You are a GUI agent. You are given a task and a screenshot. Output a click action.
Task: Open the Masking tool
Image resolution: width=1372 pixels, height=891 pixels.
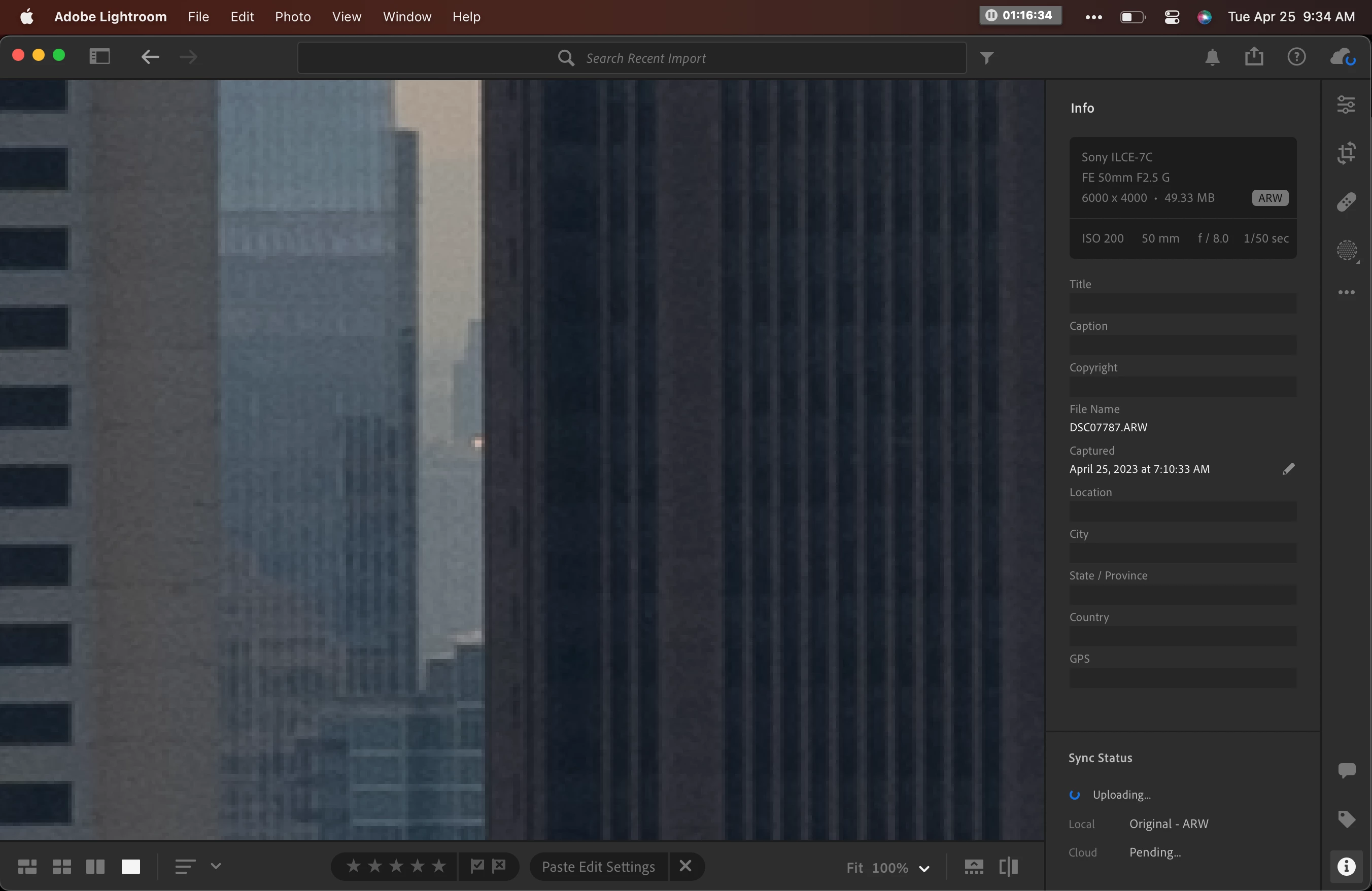click(1346, 250)
